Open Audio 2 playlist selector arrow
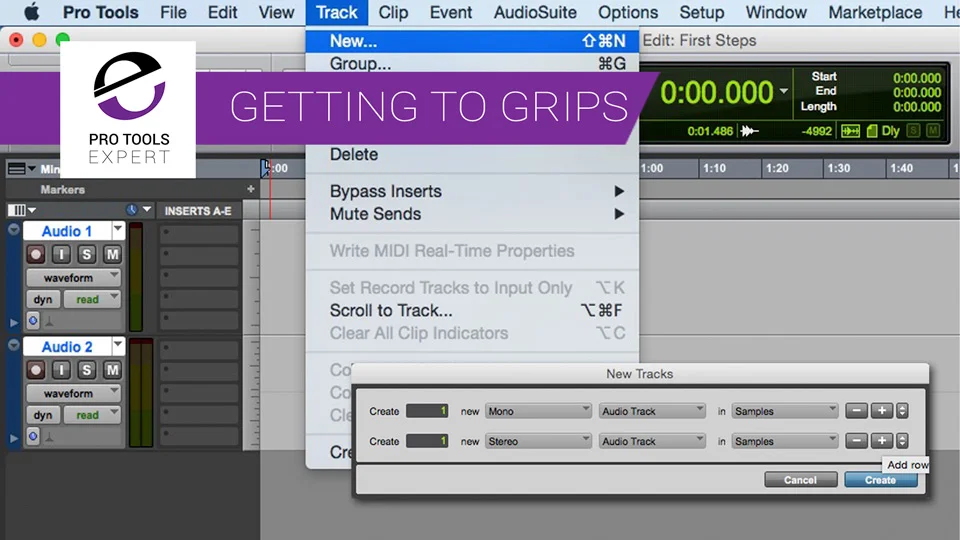Screen dimensions: 960x540 (118, 347)
